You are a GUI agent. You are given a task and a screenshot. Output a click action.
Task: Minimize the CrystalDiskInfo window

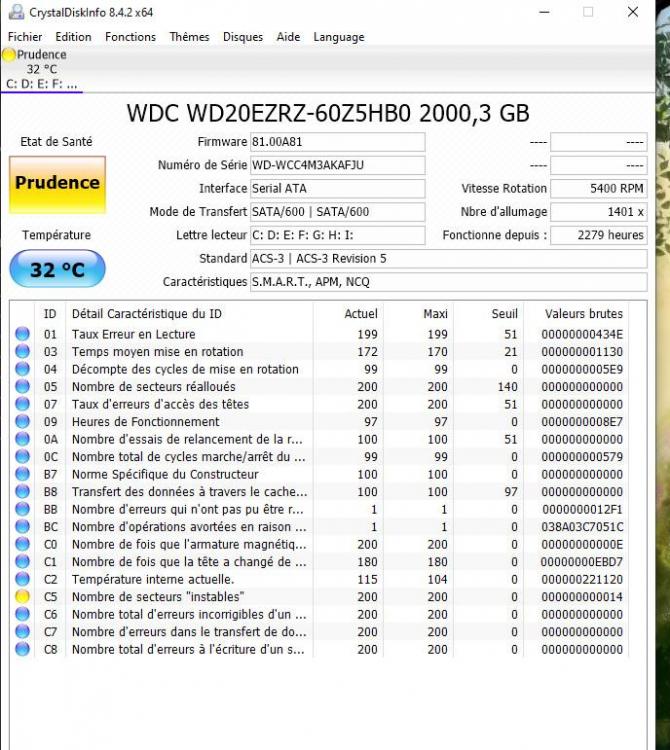coord(544,12)
